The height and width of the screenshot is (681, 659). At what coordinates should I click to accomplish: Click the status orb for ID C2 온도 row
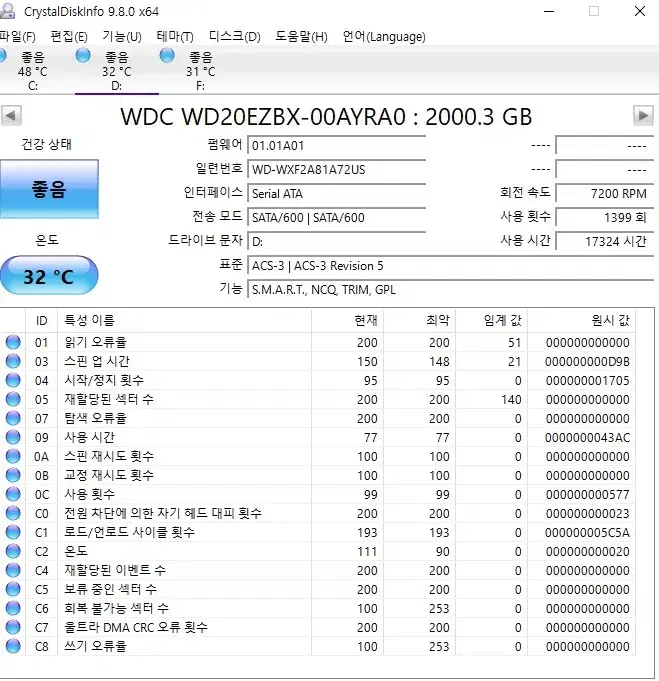pyautogui.click(x=13, y=552)
